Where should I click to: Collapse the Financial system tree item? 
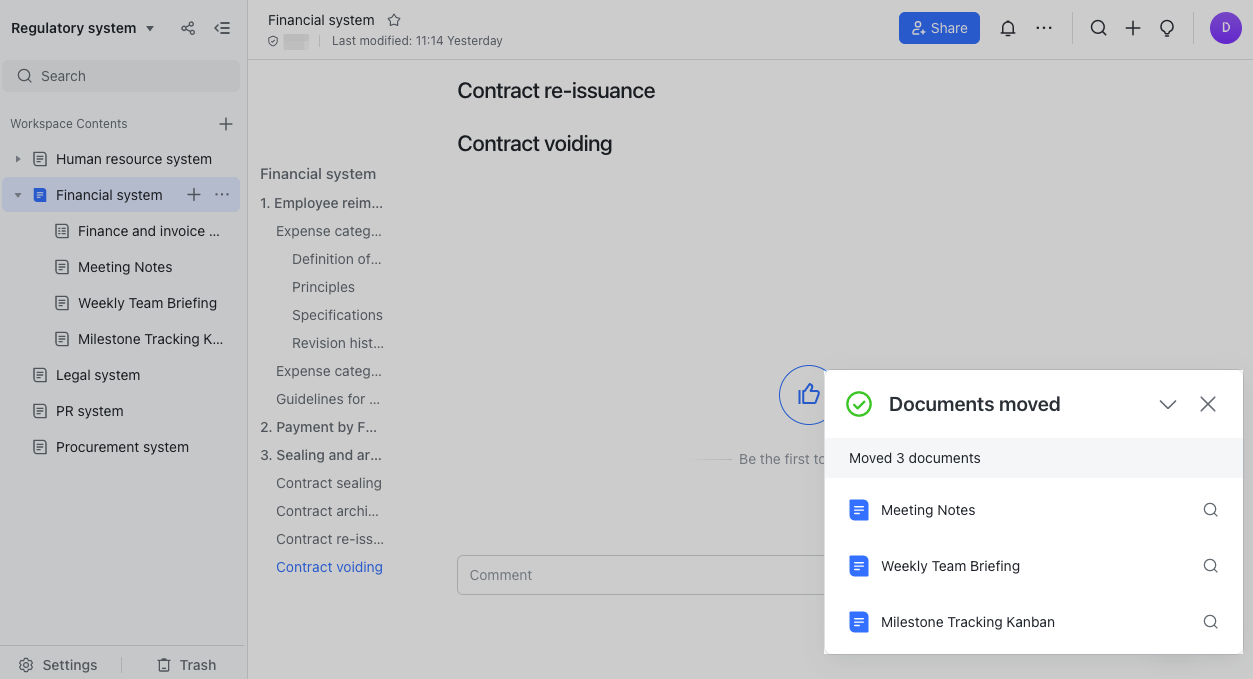tap(18, 195)
